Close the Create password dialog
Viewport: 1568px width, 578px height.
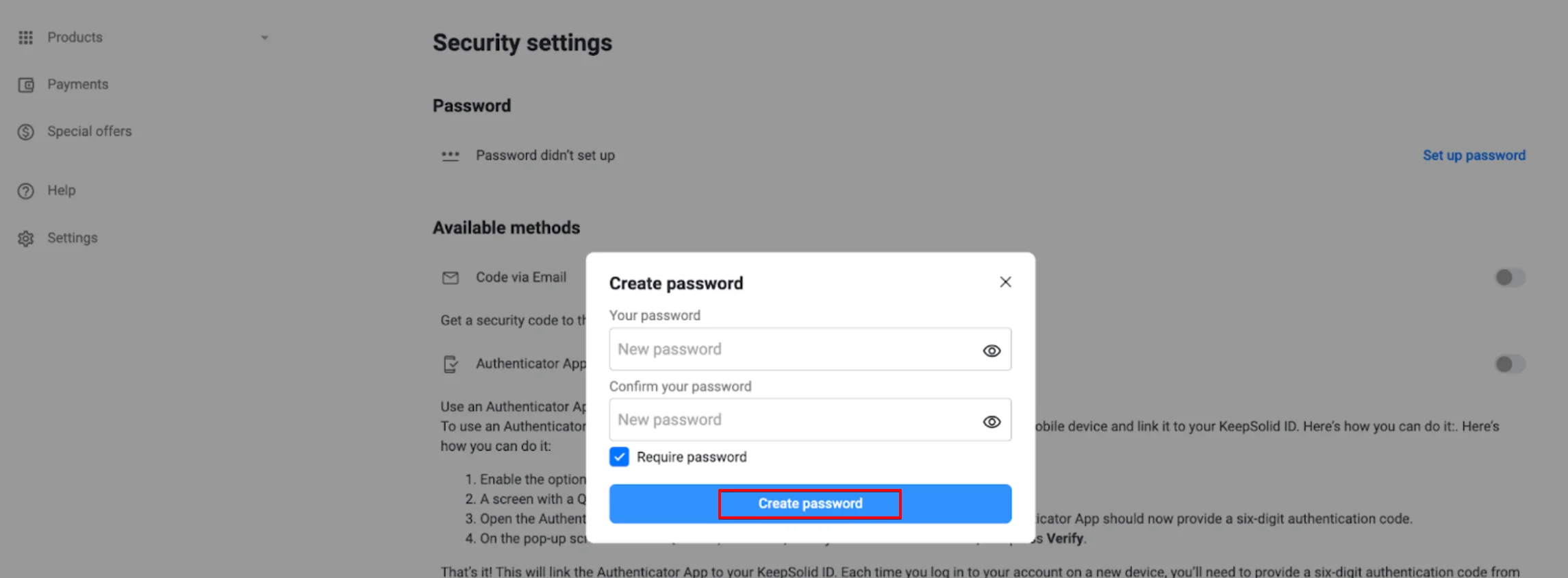(x=1005, y=282)
